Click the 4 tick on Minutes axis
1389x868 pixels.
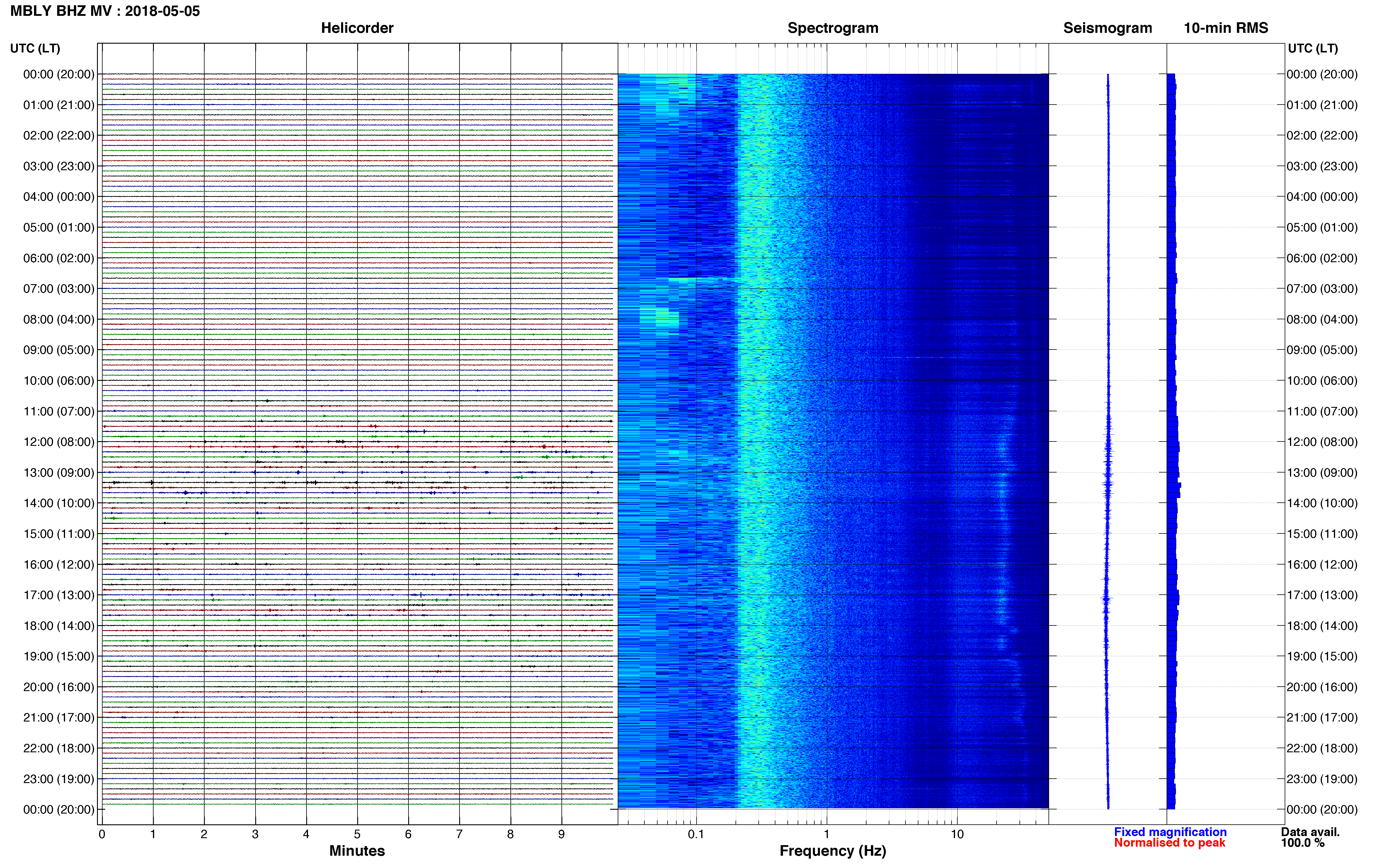pos(306,834)
